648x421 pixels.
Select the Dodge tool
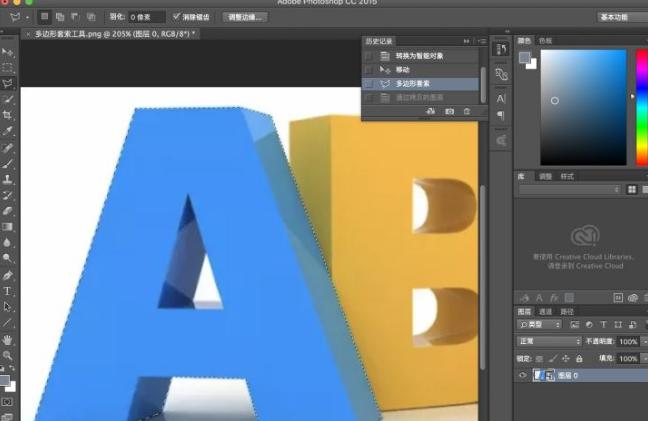click(7, 258)
